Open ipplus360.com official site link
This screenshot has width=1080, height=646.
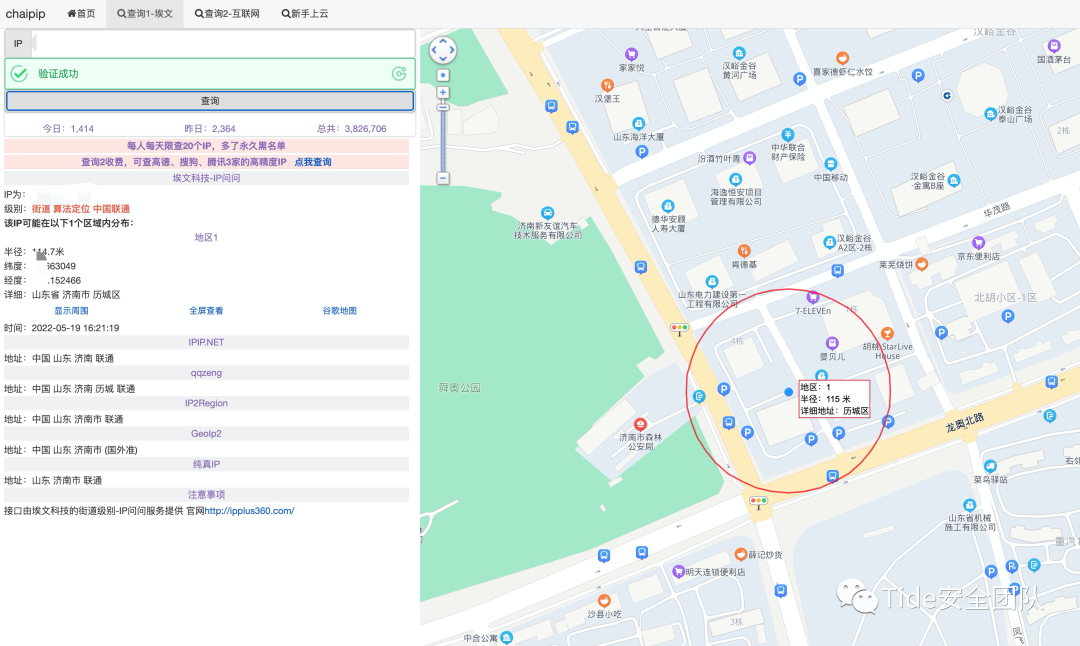point(249,510)
